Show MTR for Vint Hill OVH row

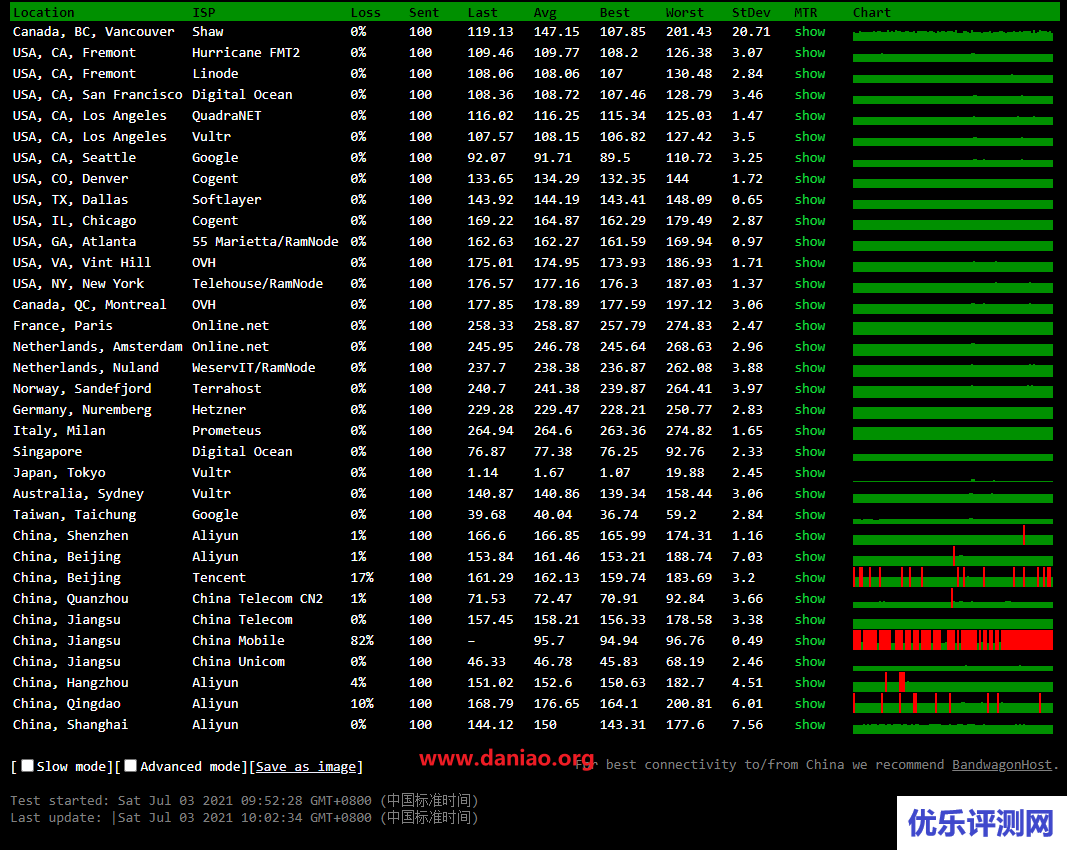(810, 263)
